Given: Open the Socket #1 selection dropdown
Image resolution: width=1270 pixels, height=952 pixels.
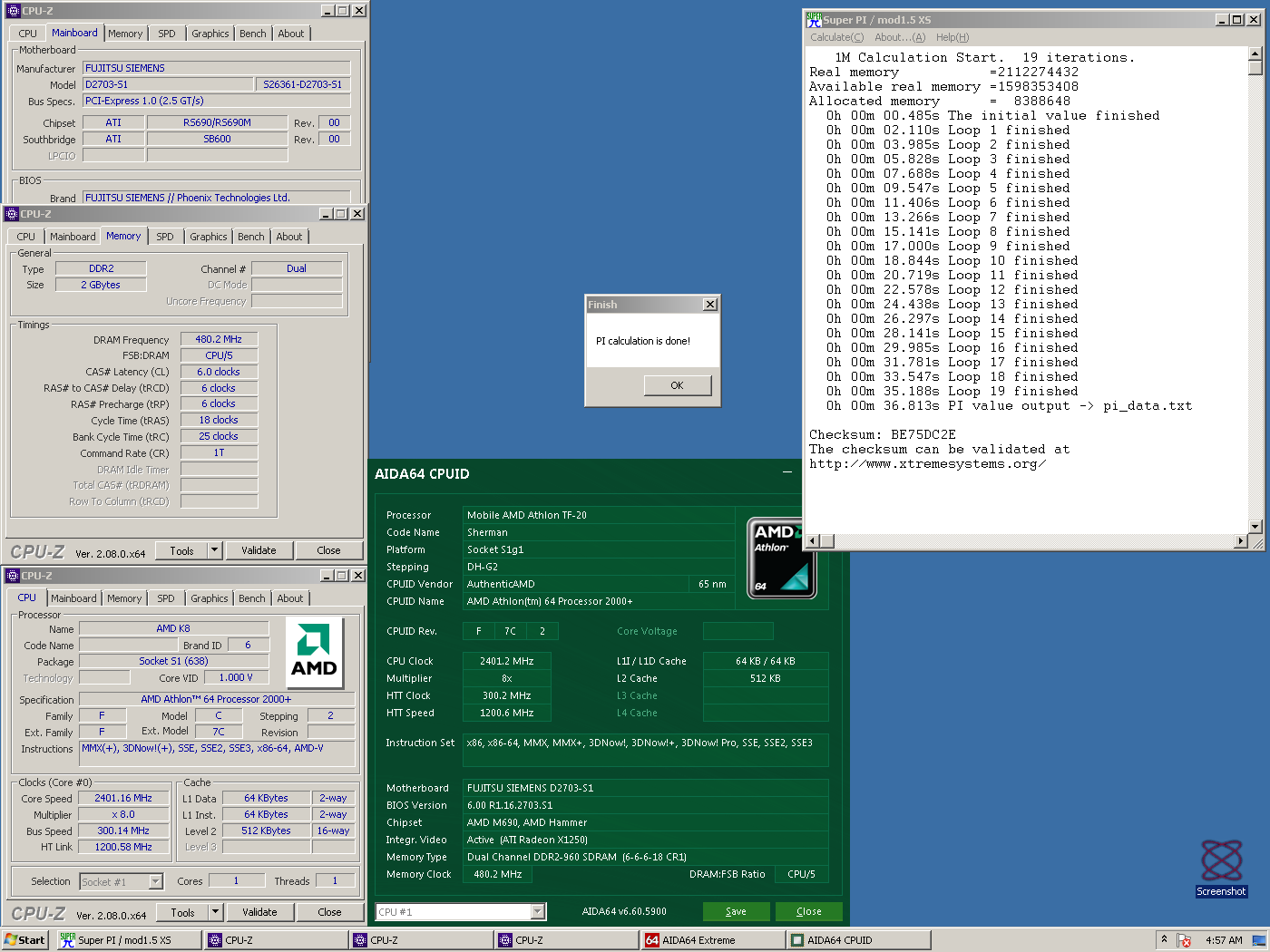Looking at the screenshot, I should coord(121,881).
